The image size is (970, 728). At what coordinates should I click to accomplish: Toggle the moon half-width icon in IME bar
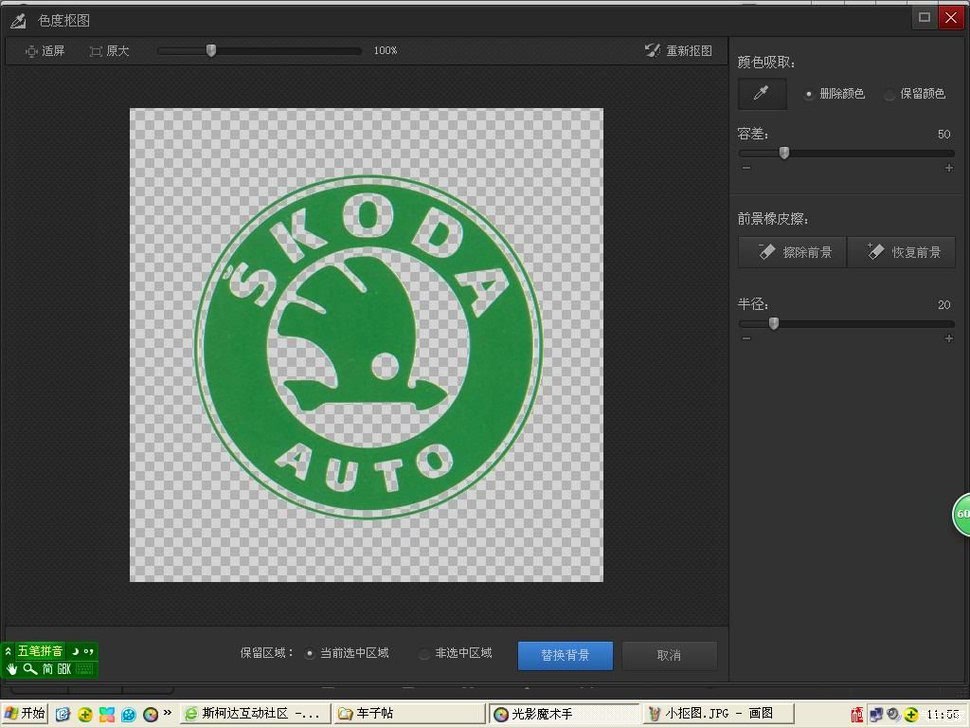click(x=75, y=651)
